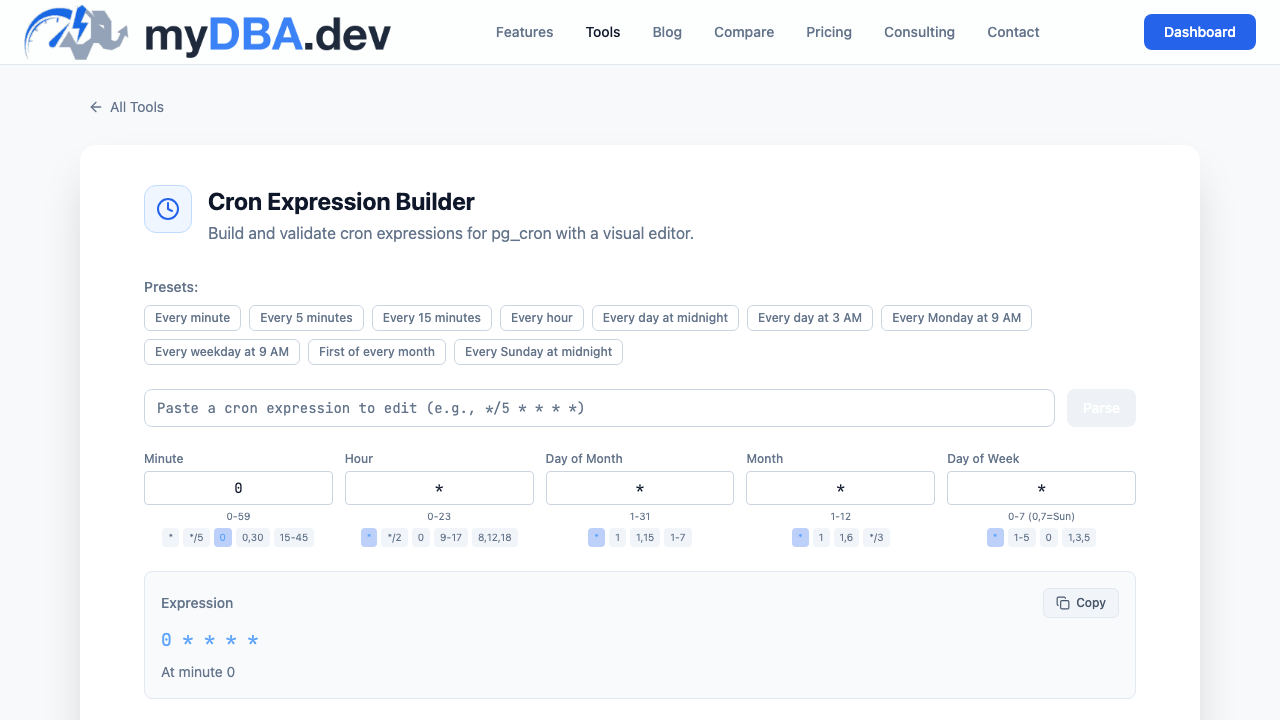Focus the Day of Month field
The width and height of the screenshot is (1280, 720).
coord(640,488)
